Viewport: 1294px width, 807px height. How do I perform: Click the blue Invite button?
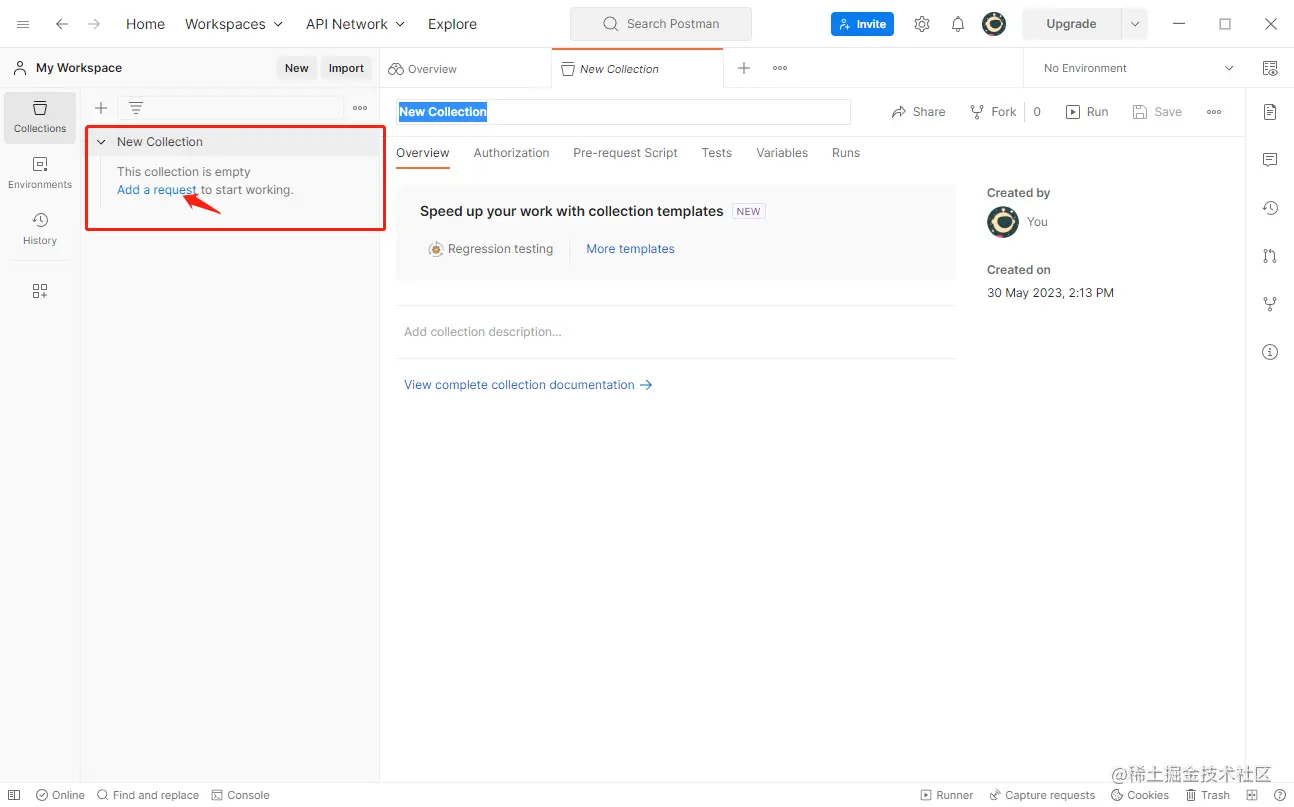(x=862, y=24)
